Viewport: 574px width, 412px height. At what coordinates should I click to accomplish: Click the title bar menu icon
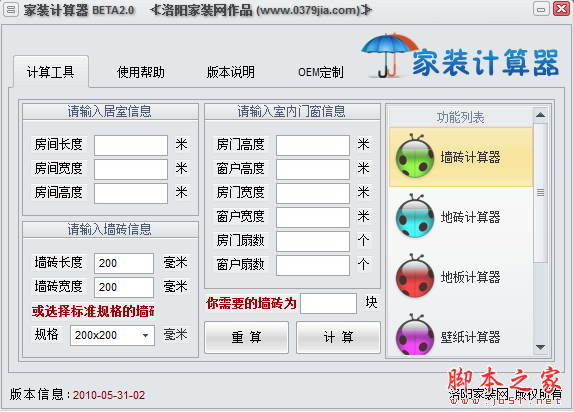pos(11,10)
